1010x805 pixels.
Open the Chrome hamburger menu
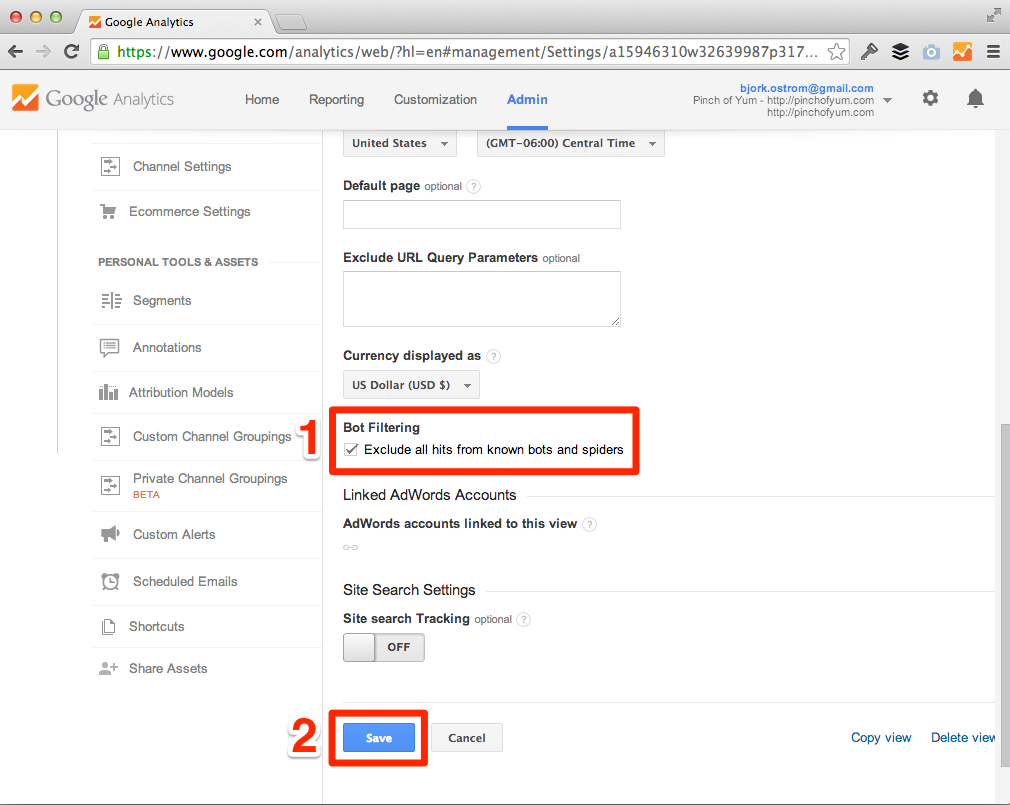[x=993, y=52]
